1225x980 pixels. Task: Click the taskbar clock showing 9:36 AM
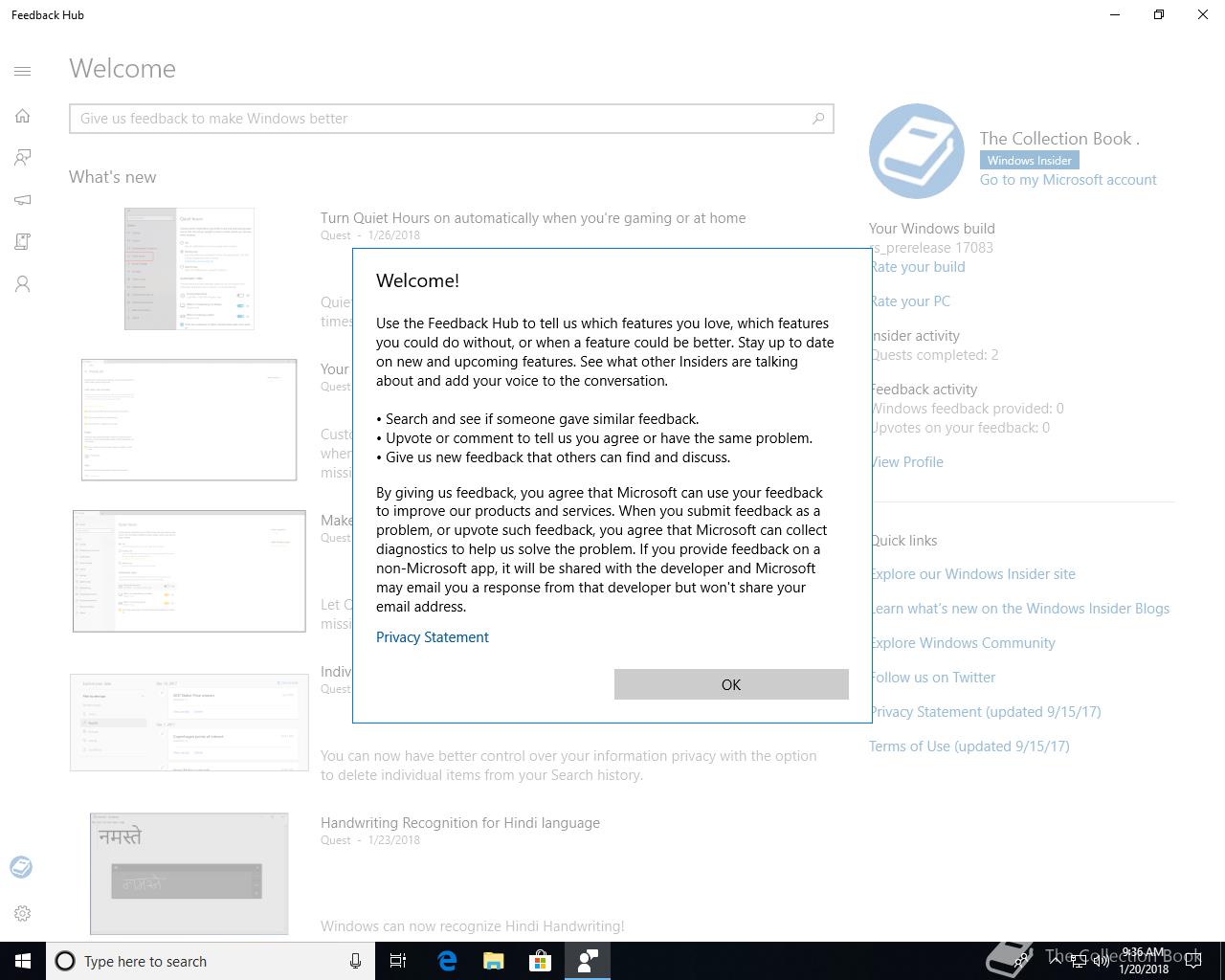click(1144, 961)
